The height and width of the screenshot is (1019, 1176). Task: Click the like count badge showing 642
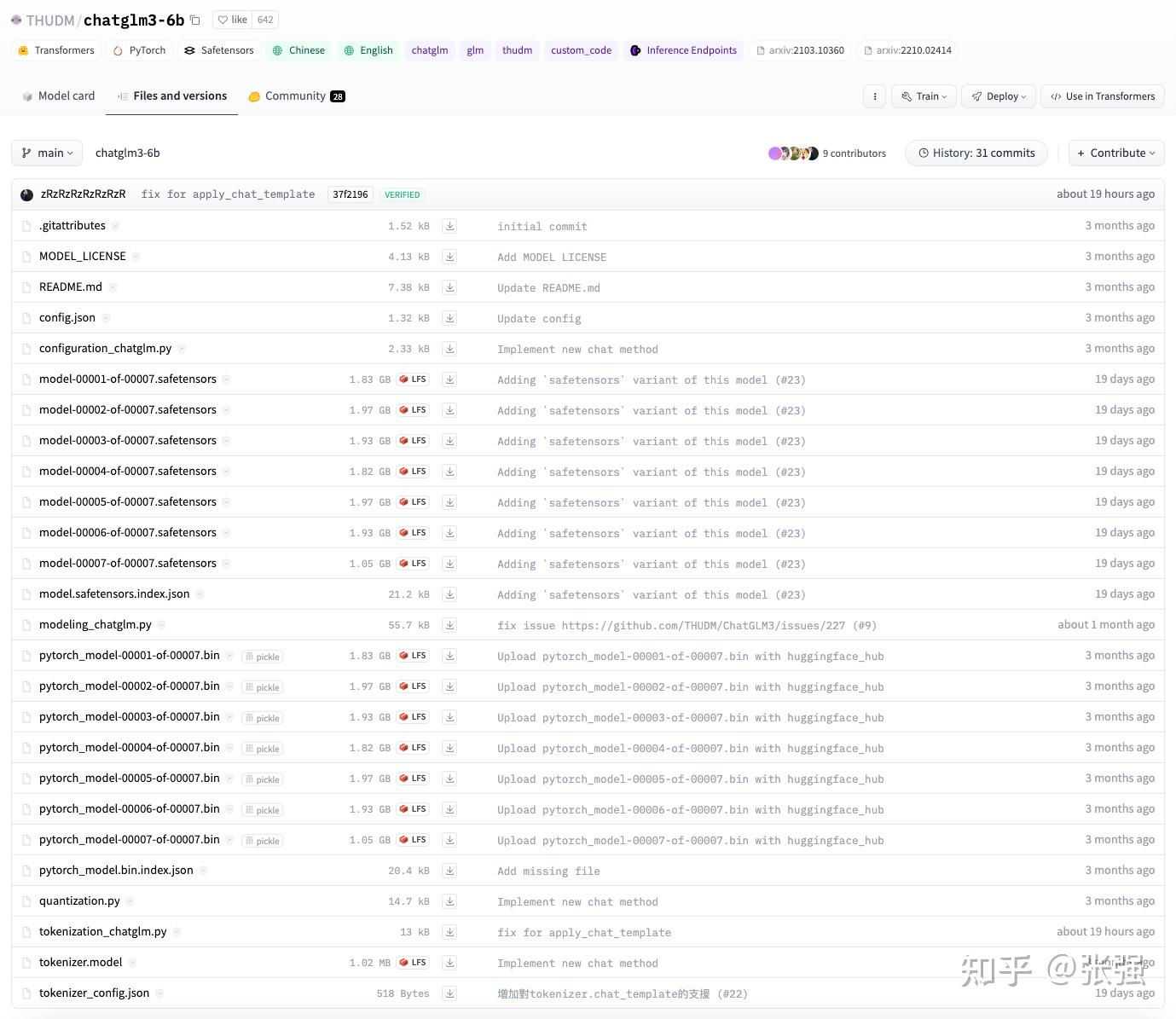click(x=265, y=19)
